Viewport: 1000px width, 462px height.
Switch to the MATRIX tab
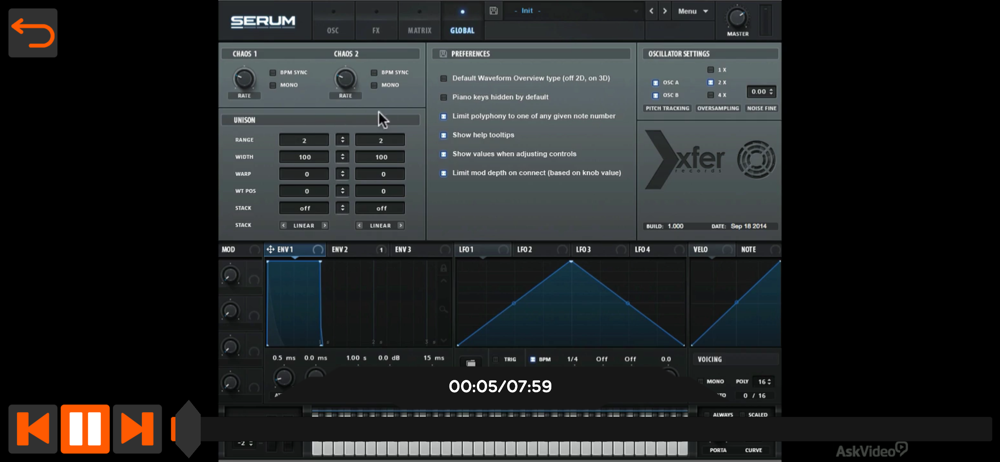(420, 20)
